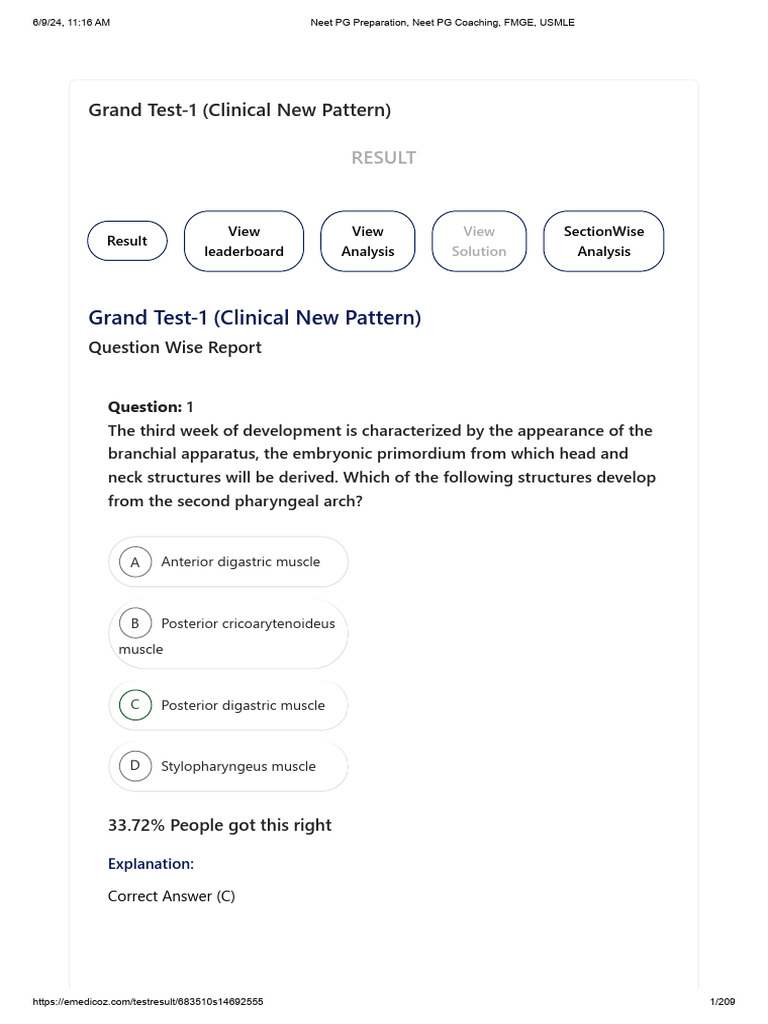This screenshot has width=768, height=1024.
Task: Open the View Solution button
Action: pyautogui.click(x=479, y=241)
